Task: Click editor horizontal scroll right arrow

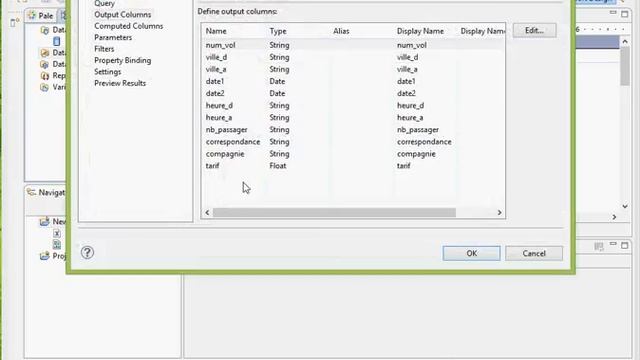Action: [614, 217]
